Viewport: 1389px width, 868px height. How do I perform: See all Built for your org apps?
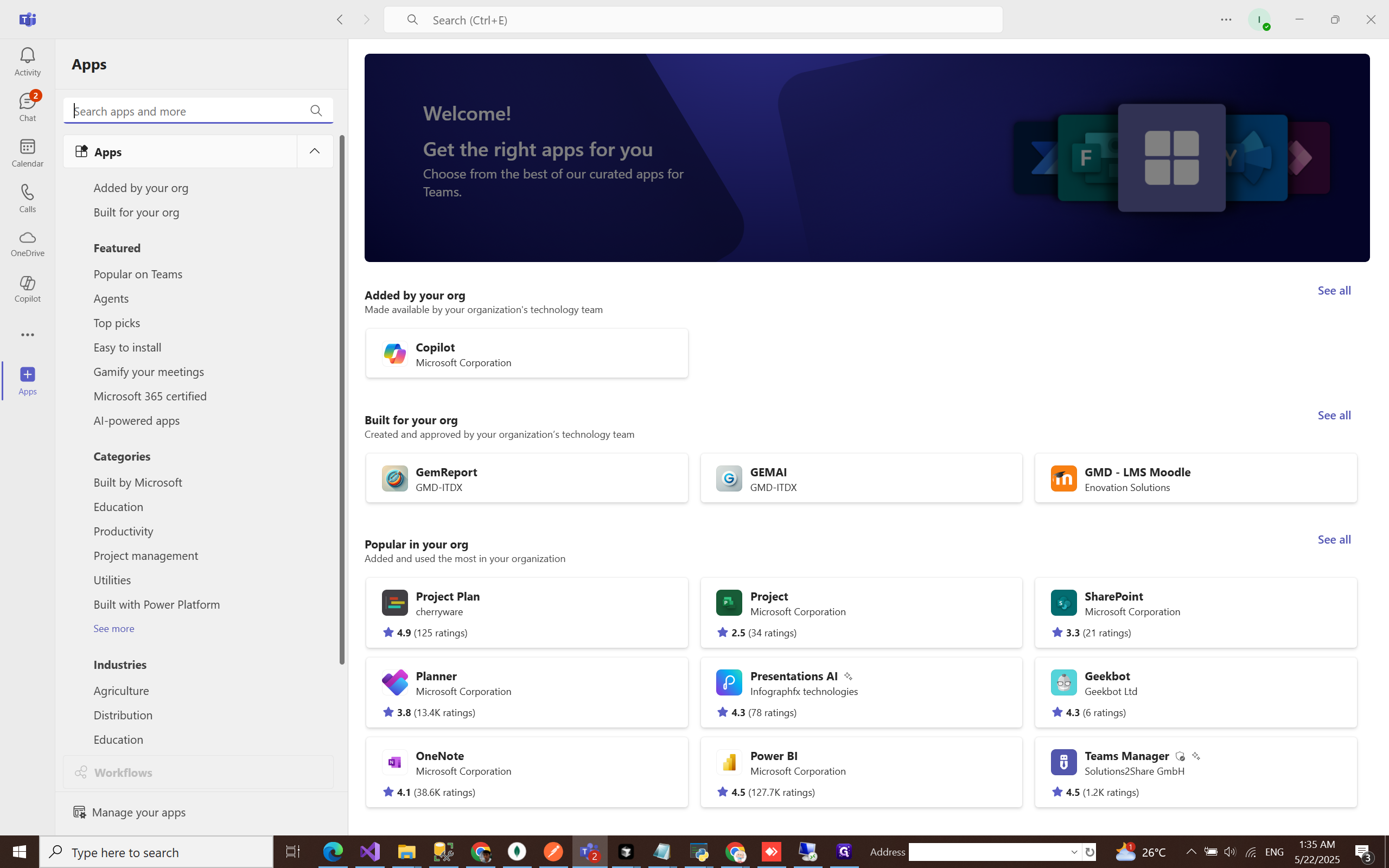click(1334, 415)
